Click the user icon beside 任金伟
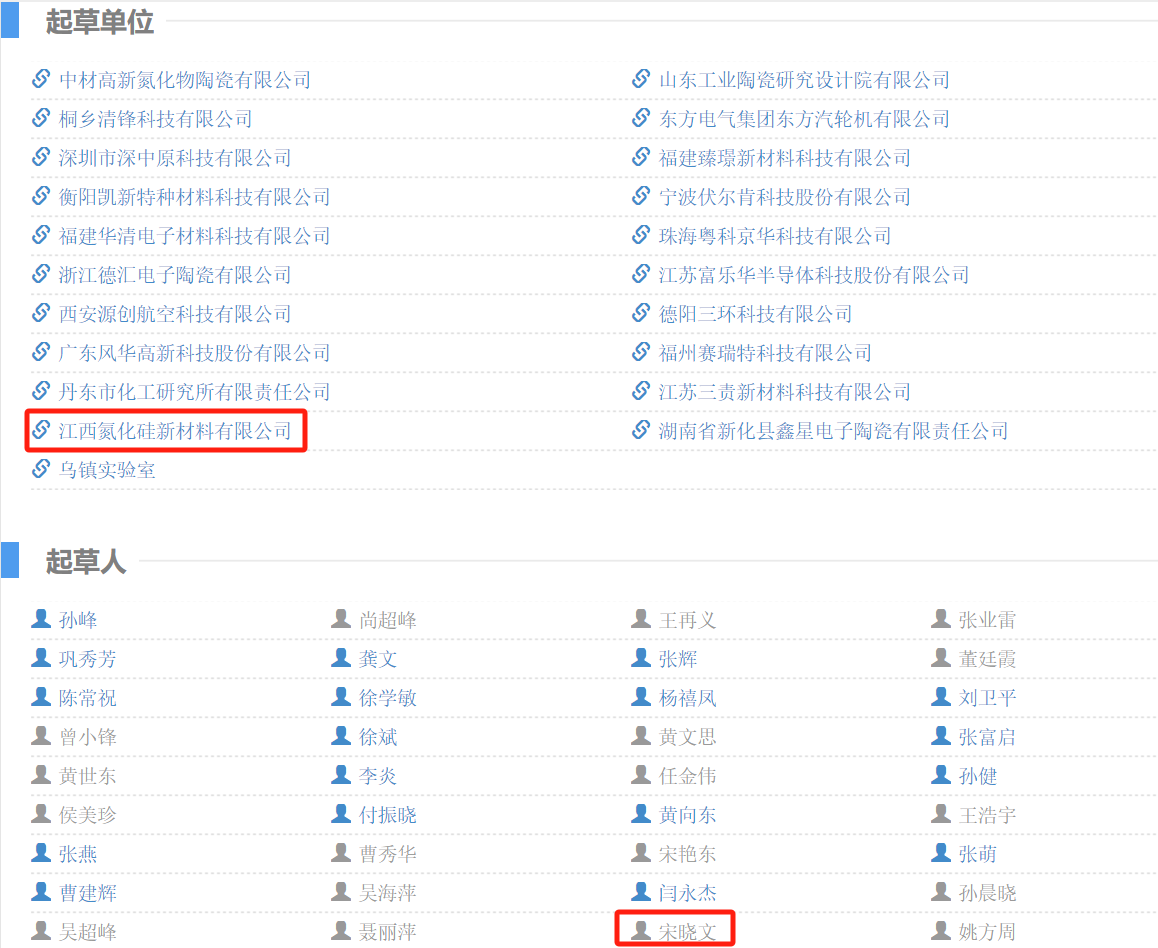This screenshot has width=1158, height=948. pos(641,775)
